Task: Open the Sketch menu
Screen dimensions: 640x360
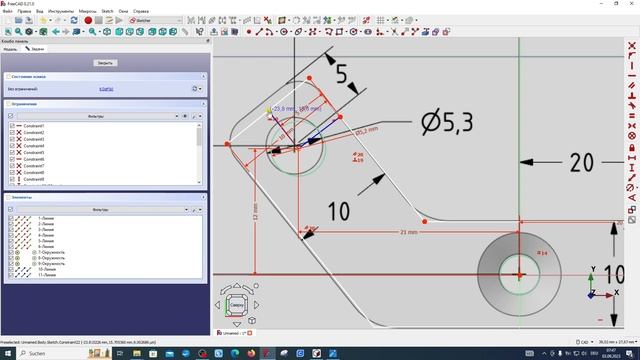Action: [107, 11]
